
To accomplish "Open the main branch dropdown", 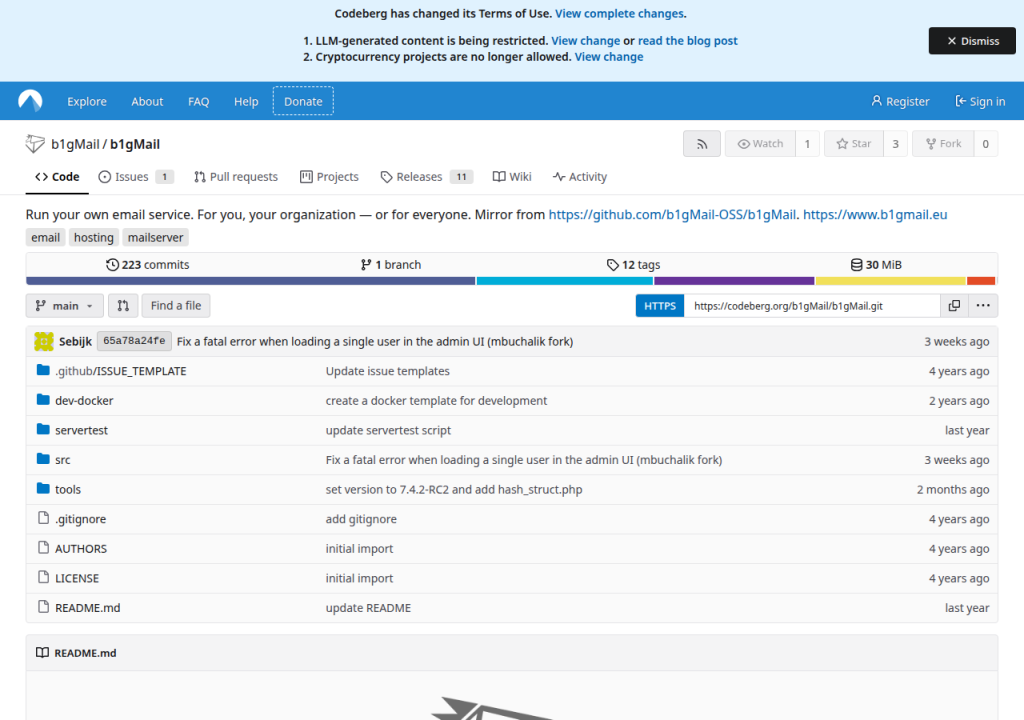I will point(64,306).
